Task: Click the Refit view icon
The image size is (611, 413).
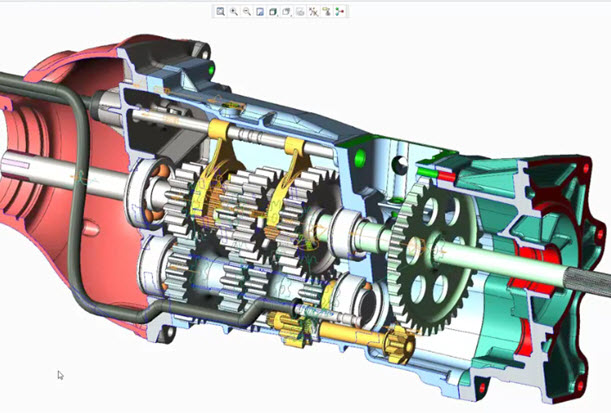Action: tap(221, 11)
